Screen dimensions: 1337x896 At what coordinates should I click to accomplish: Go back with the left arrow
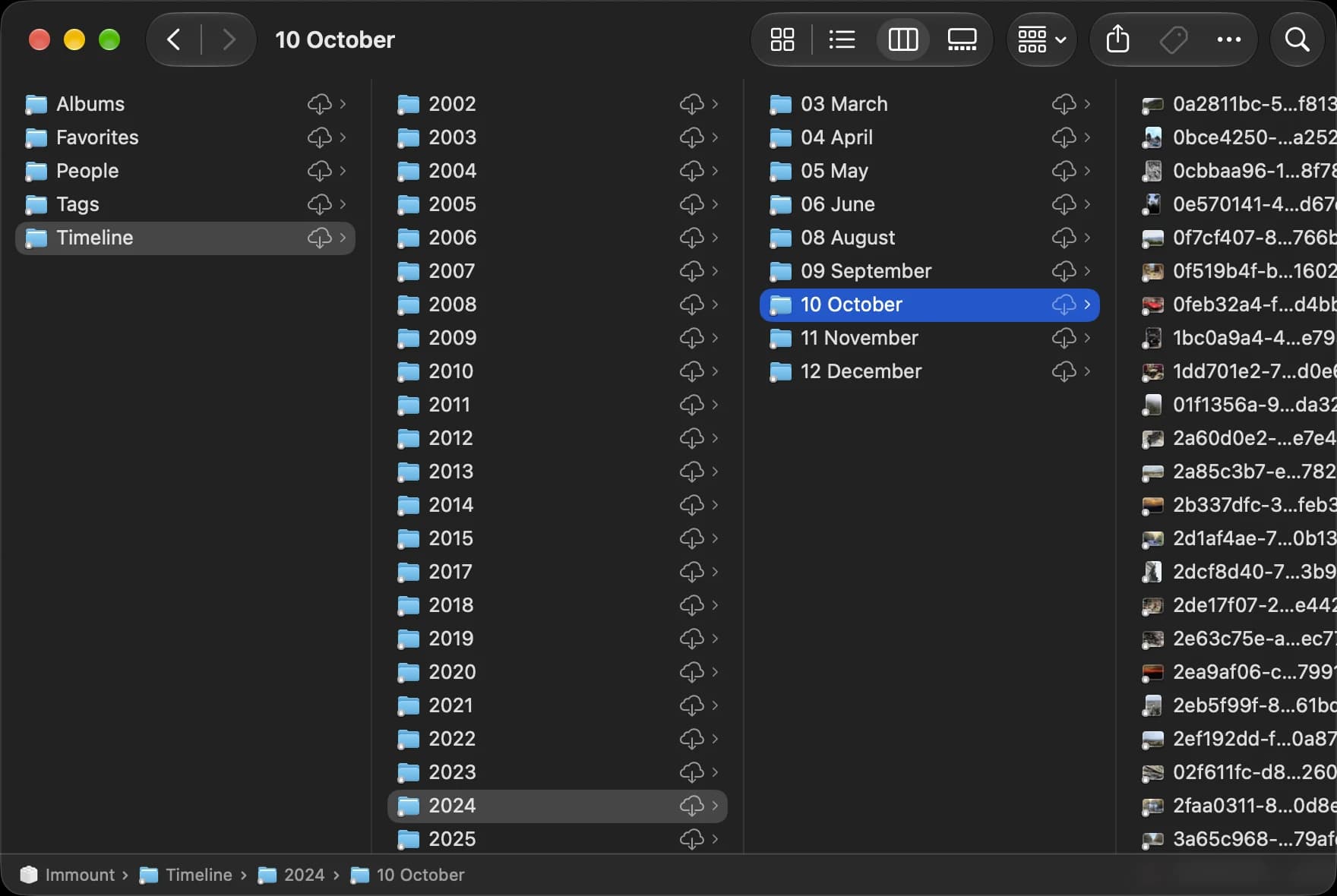(174, 39)
